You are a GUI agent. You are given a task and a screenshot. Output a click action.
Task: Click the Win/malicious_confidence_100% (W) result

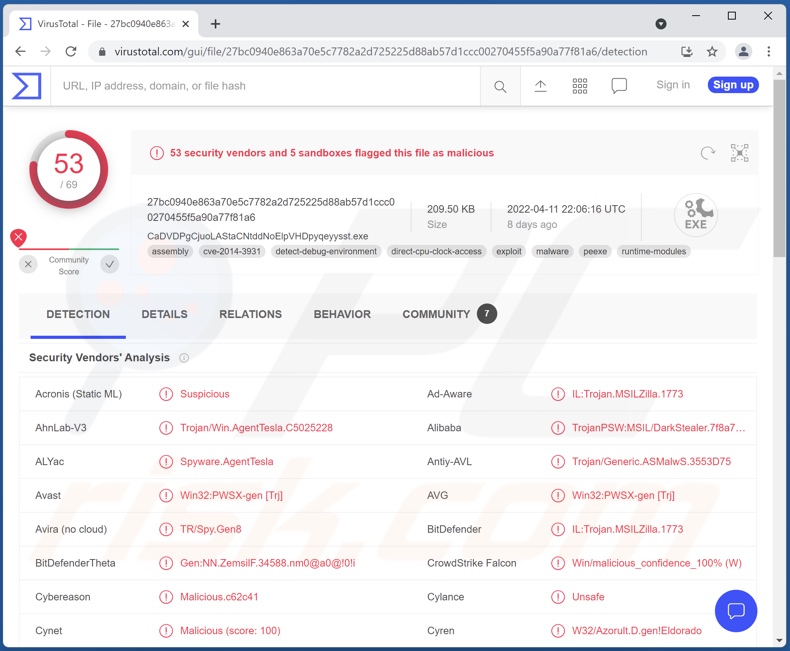tap(656, 563)
